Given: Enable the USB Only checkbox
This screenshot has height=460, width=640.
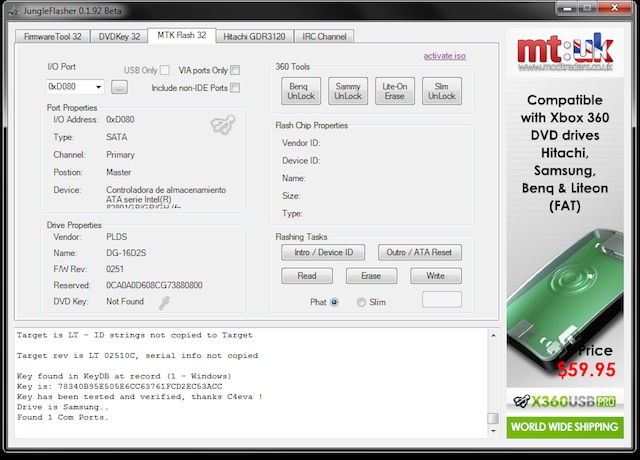Looking at the screenshot, I should (x=164, y=70).
